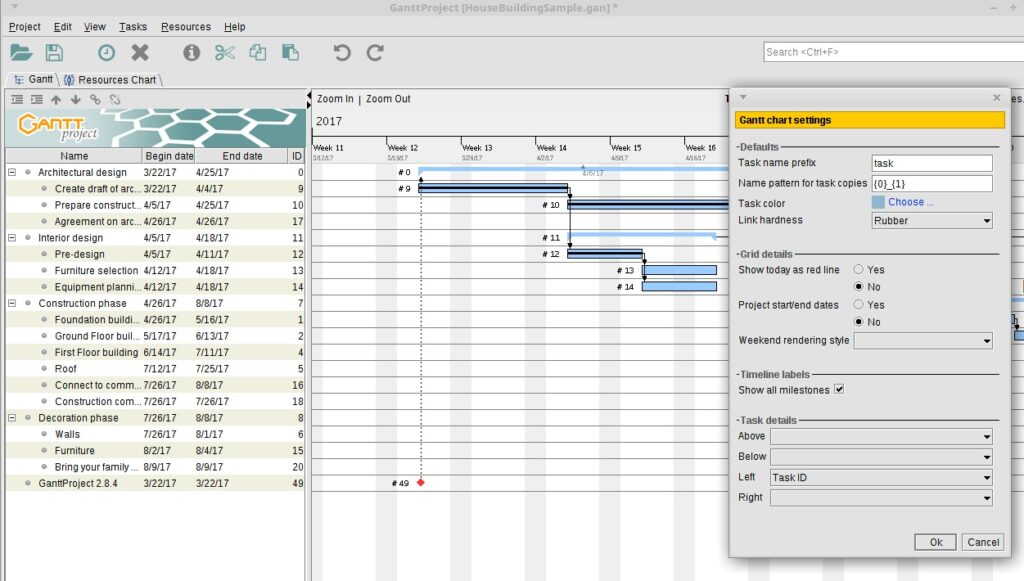1024x581 pixels.
Task: Open the Weekend rendering style dropdown
Action: click(x=922, y=340)
